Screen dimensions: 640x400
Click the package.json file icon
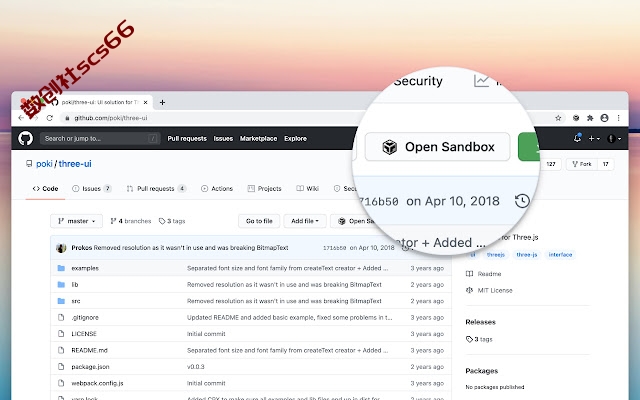coord(61,367)
